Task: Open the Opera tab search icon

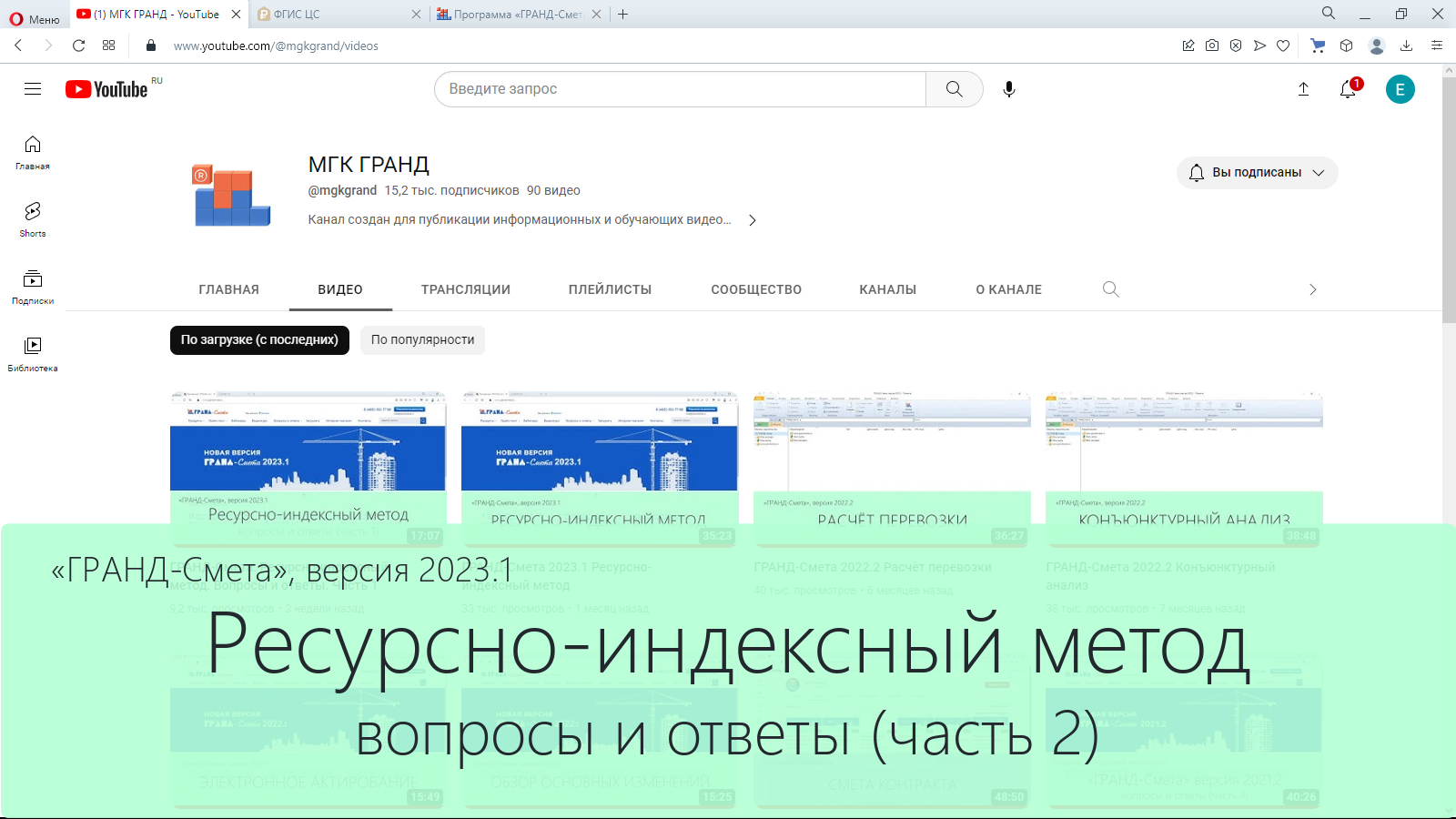Action: pyautogui.click(x=1329, y=13)
